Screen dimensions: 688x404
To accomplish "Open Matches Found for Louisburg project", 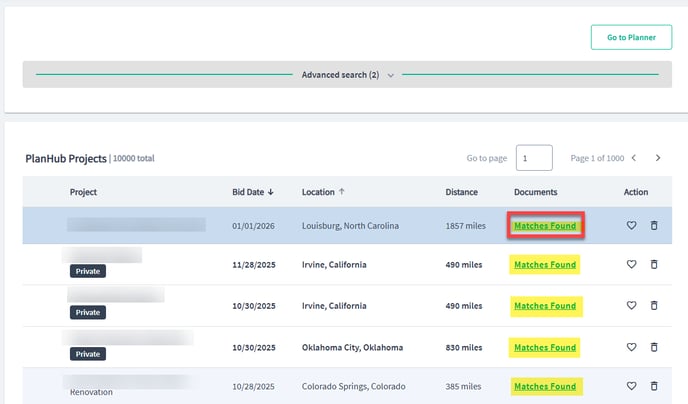I will [x=545, y=225].
